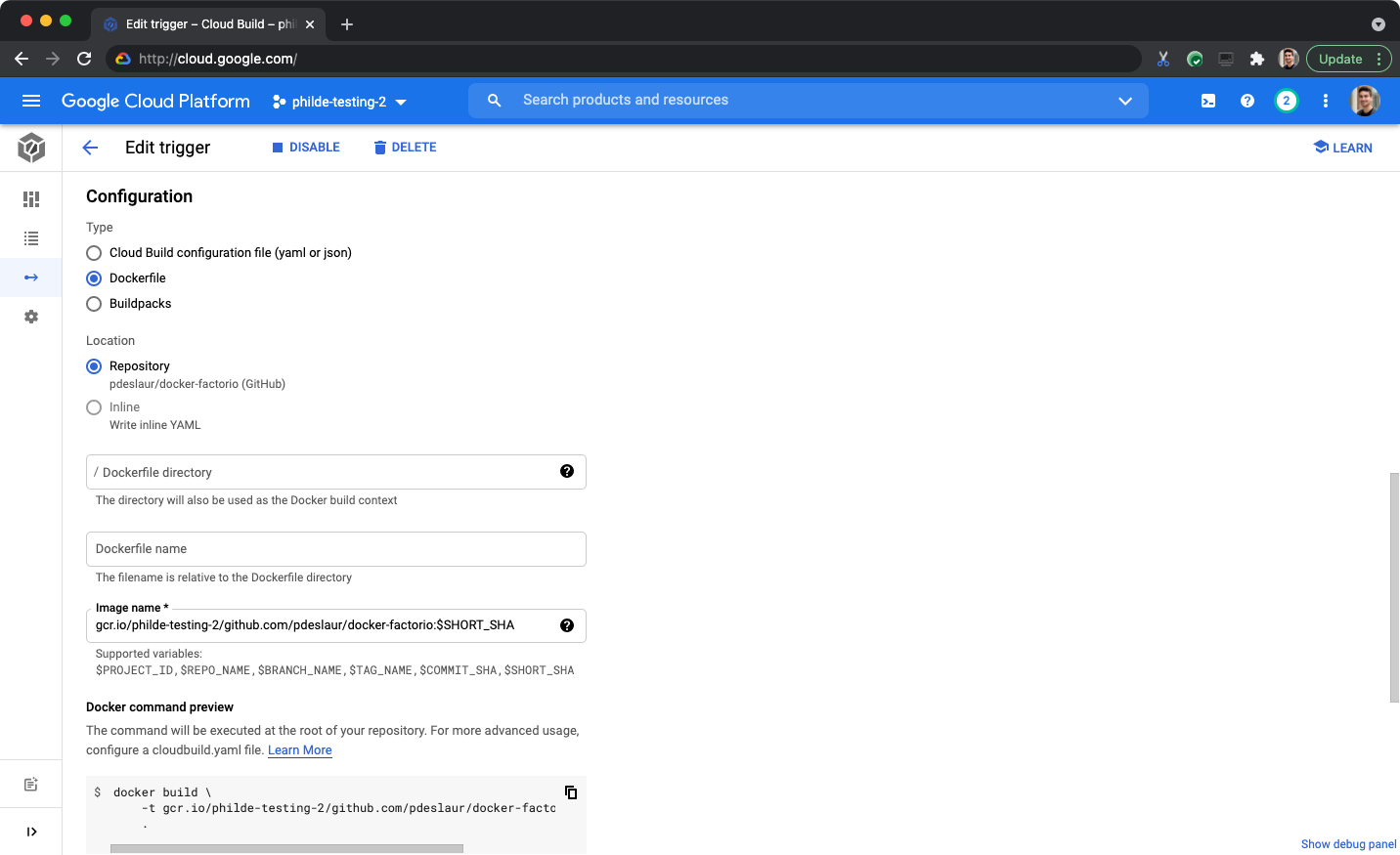1400x855 pixels.
Task: Focus the Dockerfile directory input field
Action: point(336,472)
